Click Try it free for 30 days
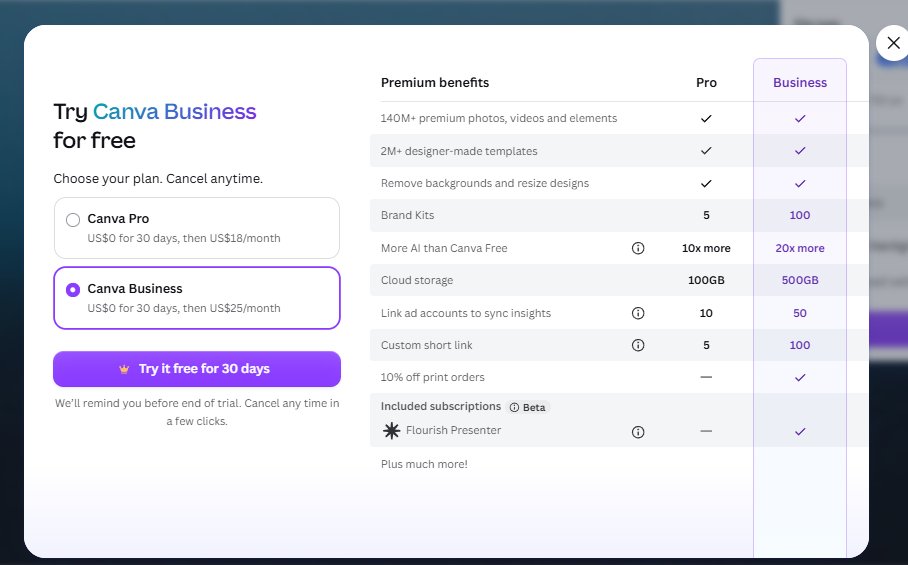The width and height of the screenshot is (908, 565). [197, 369]
